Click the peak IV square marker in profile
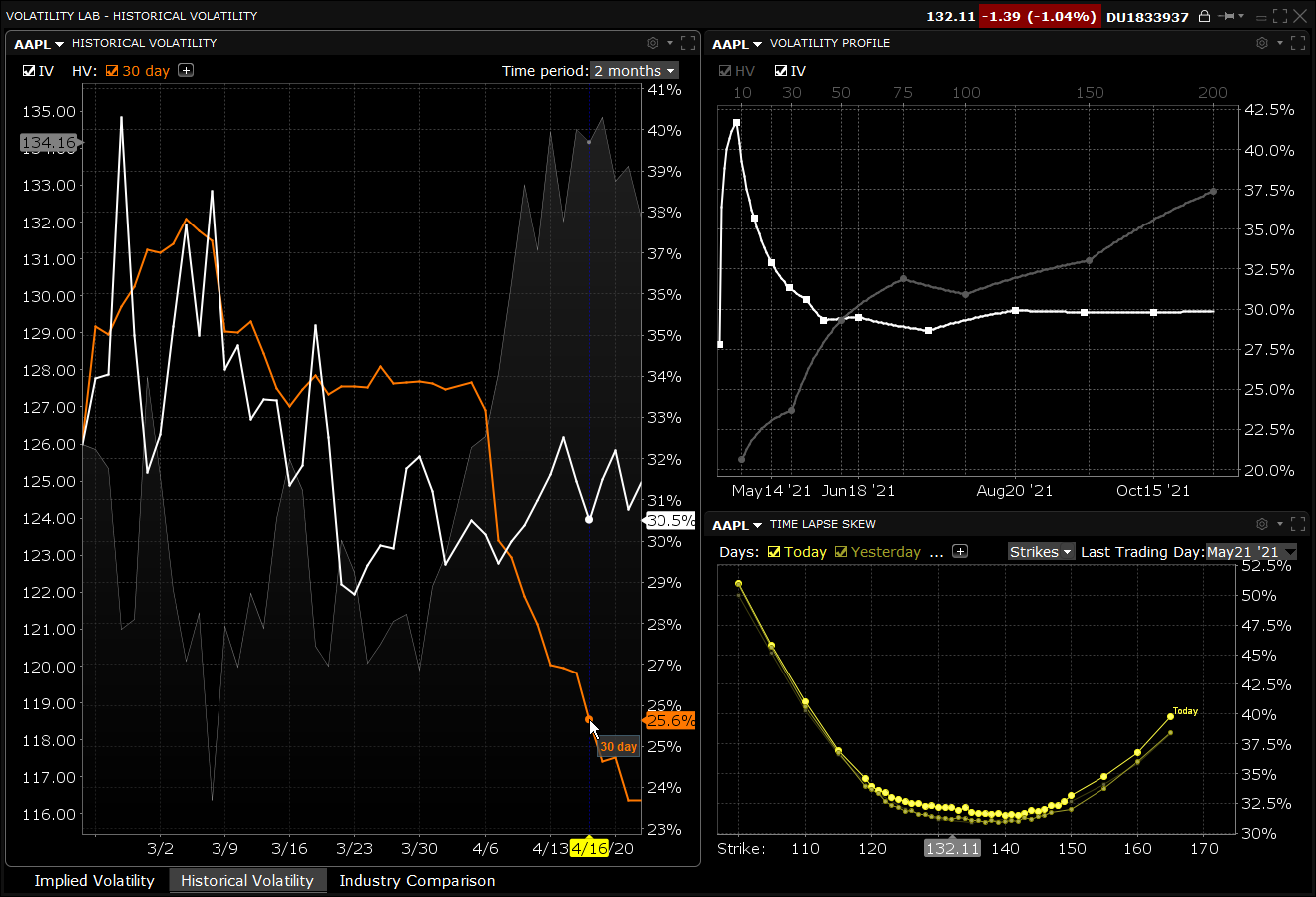 click(x=736, y=123)
